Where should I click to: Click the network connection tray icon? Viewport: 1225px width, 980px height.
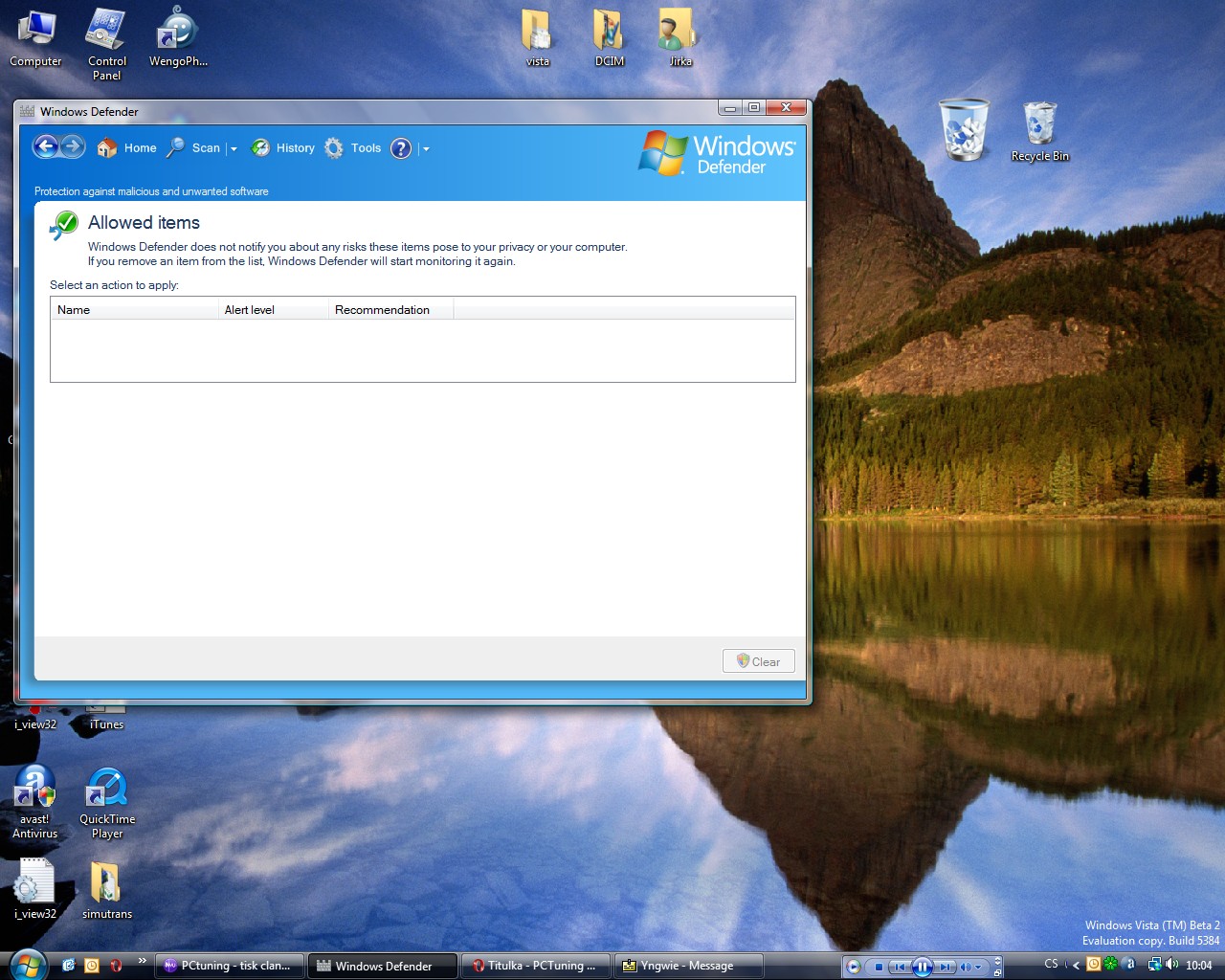click(1154, 965)
